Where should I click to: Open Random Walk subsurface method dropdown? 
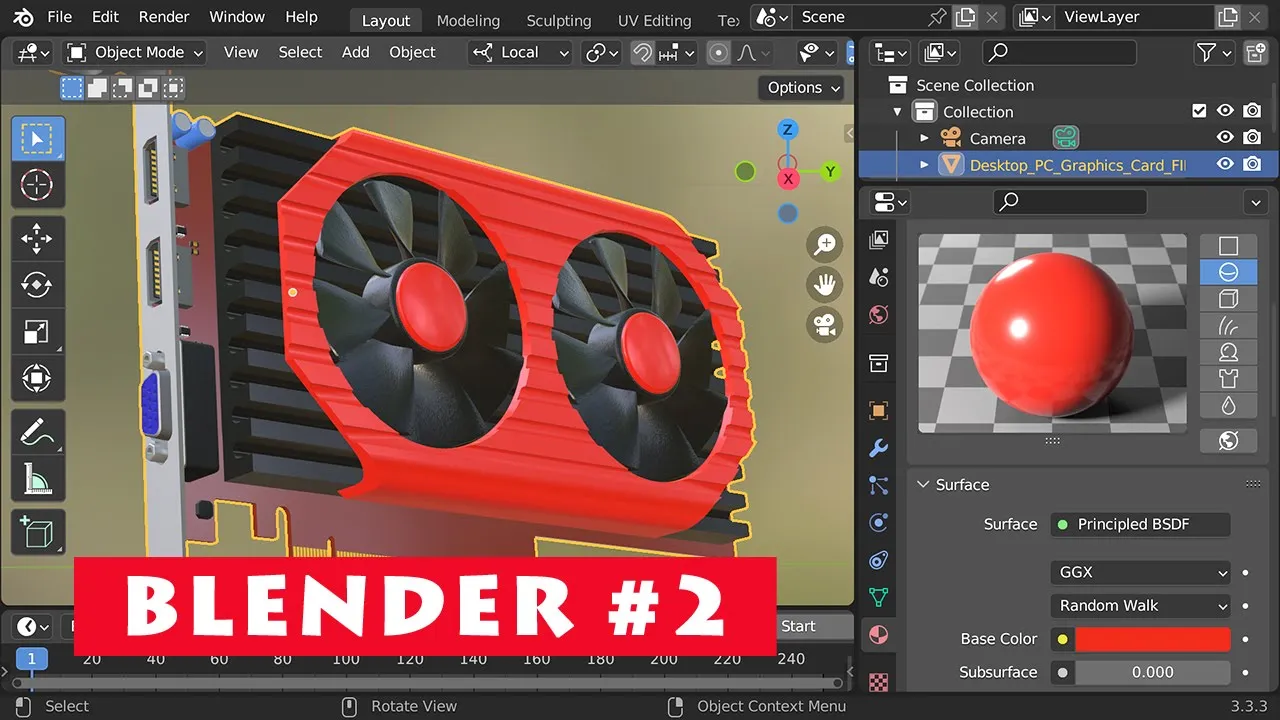[1141, 606]
